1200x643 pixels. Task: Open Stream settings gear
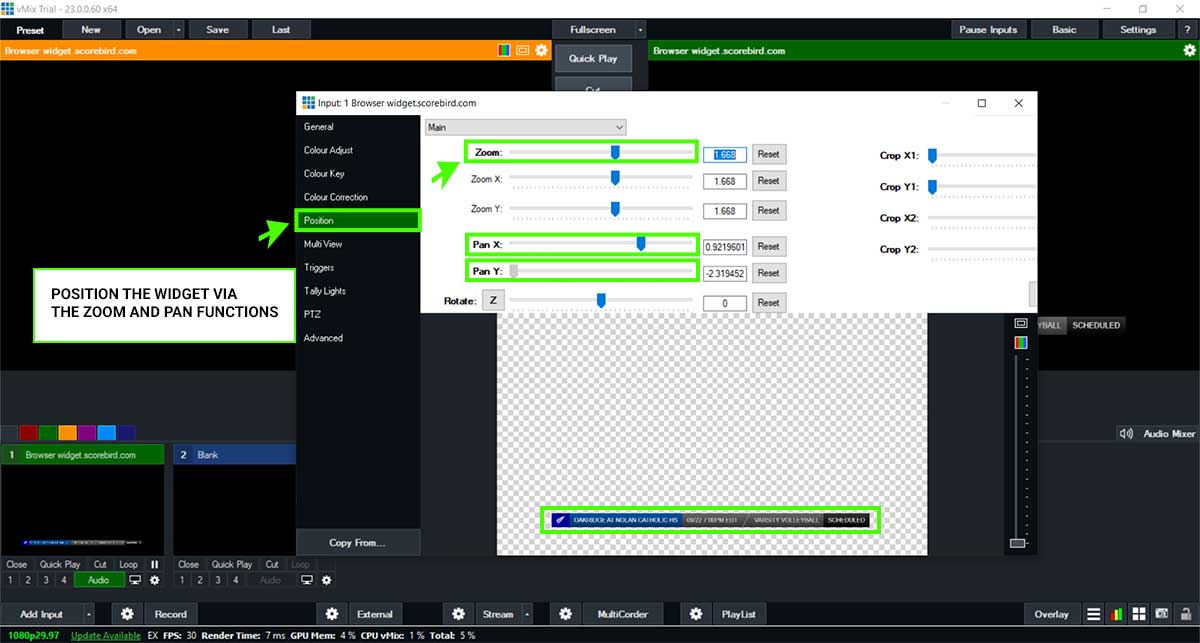[x=458, y=614]
